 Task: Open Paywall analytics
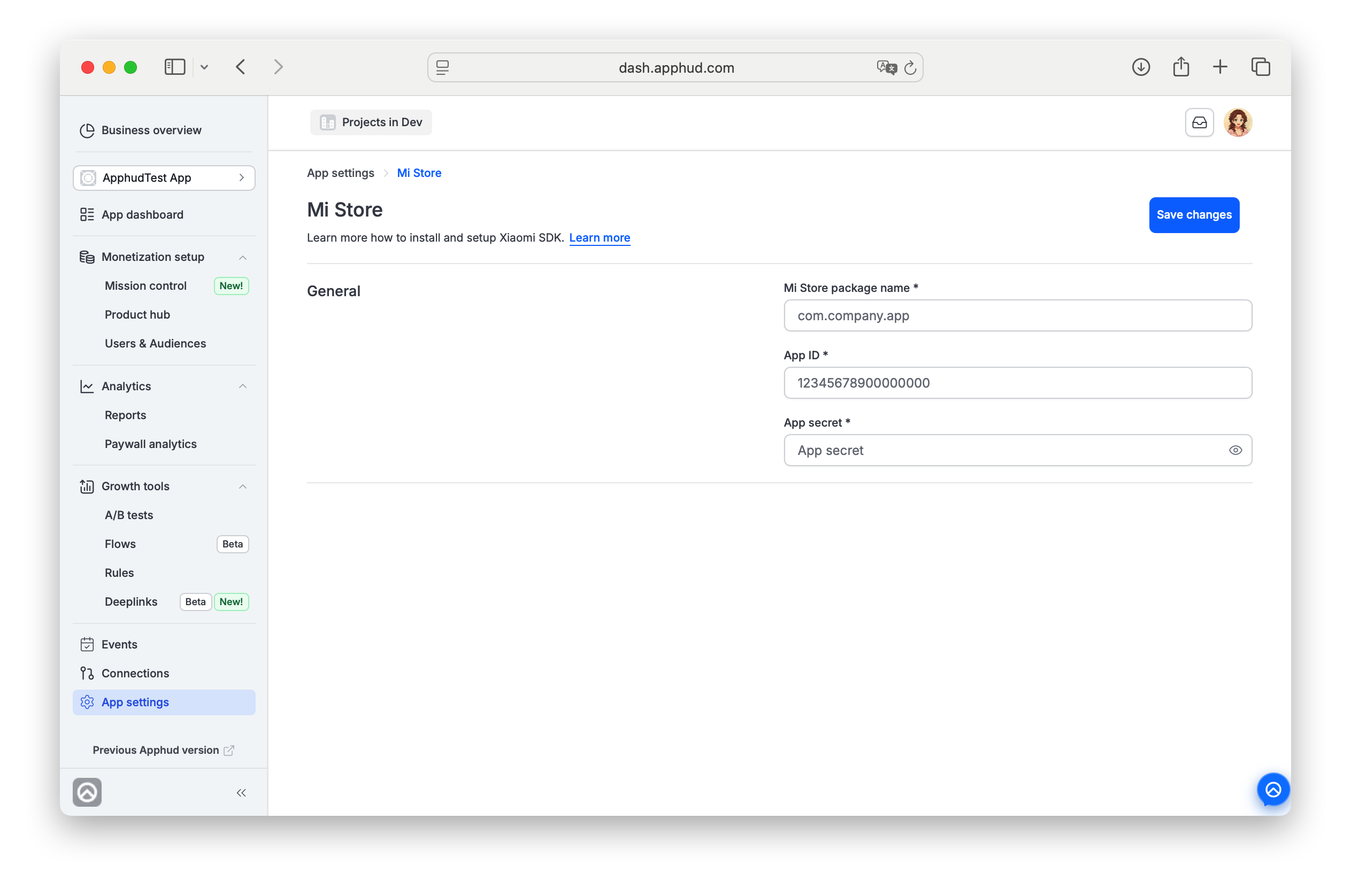(150, 444)
